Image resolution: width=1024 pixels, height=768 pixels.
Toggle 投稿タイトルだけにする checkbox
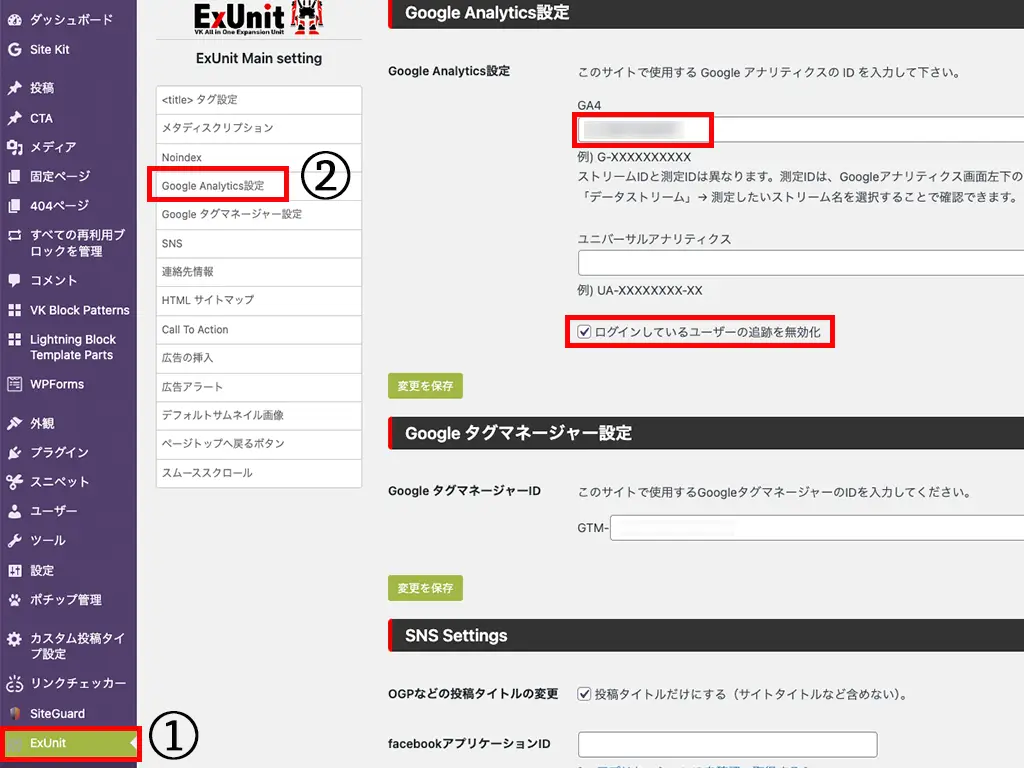click(x=584, y=694)
